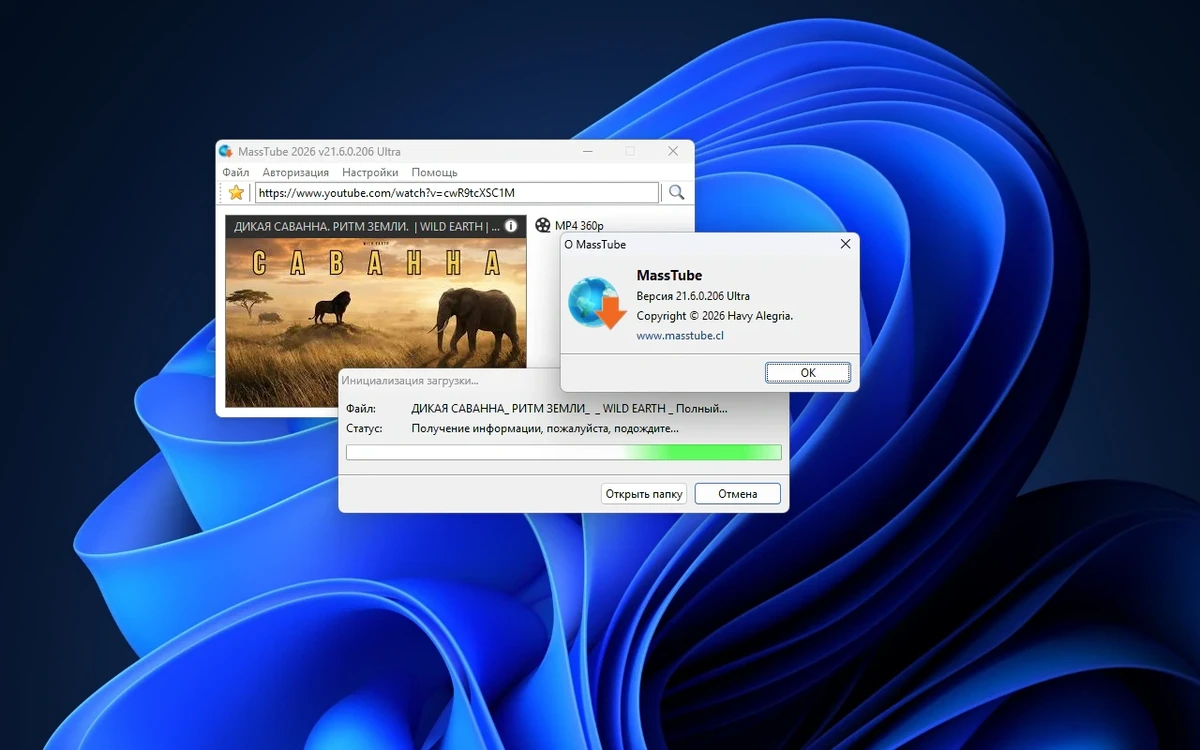Image resolution: width=1200 pixels, height=750 pixels.
Task: Click the Саванна video thumbnail
Action: point(376,310)
